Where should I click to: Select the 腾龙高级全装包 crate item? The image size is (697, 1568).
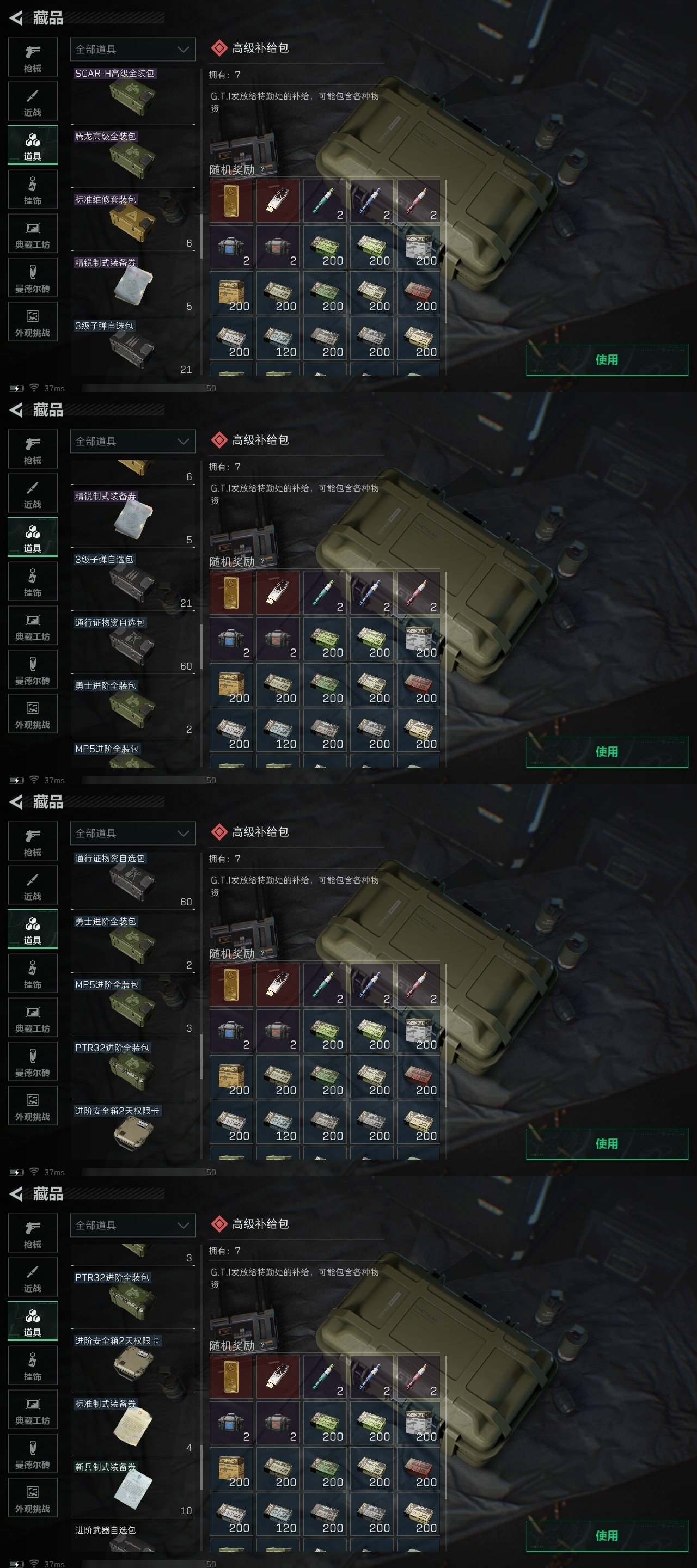(x=133, y=158)
